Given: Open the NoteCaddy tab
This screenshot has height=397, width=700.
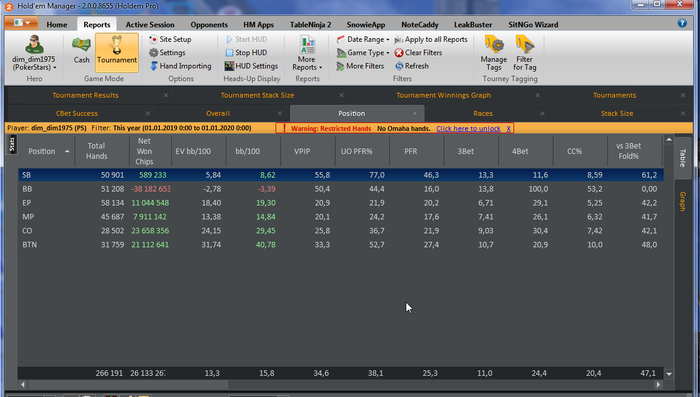Looking at the screenshot, I should click(420, 25).
